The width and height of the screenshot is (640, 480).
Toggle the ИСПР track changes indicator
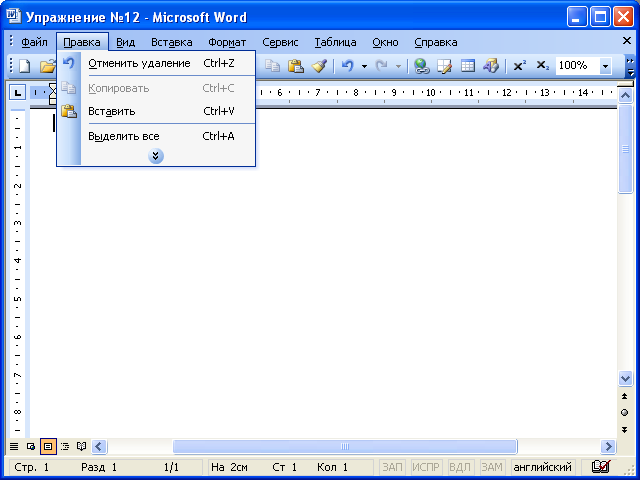click(426, 467)
